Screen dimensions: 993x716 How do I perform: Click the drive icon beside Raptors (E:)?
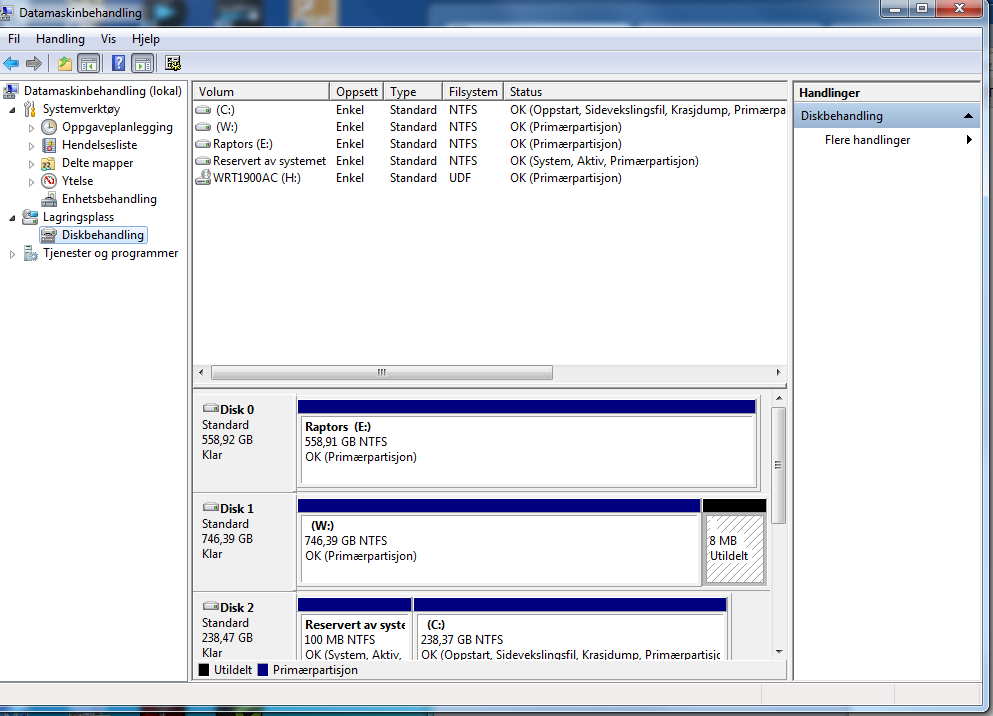(203, 144)
